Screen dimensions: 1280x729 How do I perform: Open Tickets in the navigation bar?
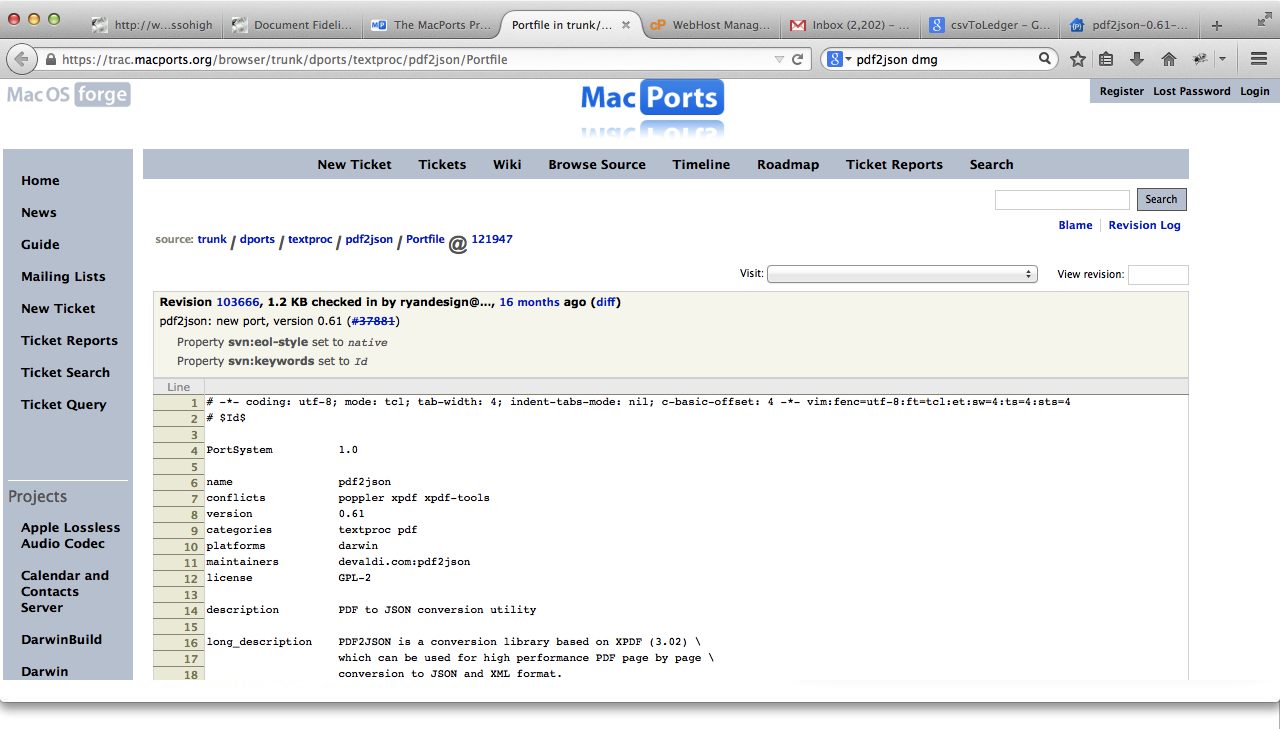point(442,164)
